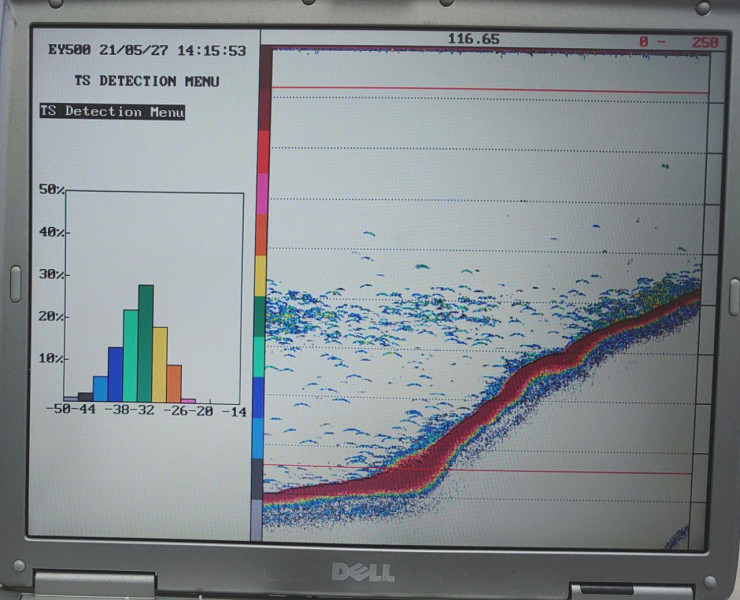The width and height of the screenshot is (740, 600).
Task: Click the yellow swatch in the vertical color scale
Action: [262, 276]
